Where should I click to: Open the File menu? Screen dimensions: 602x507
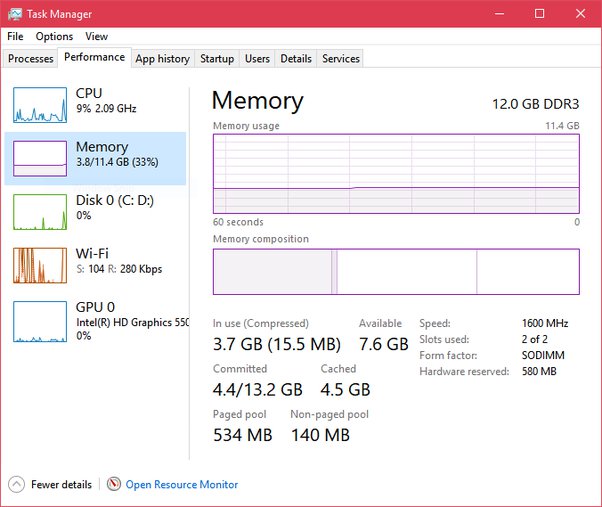pyautogui.click(x=15, y=36)
